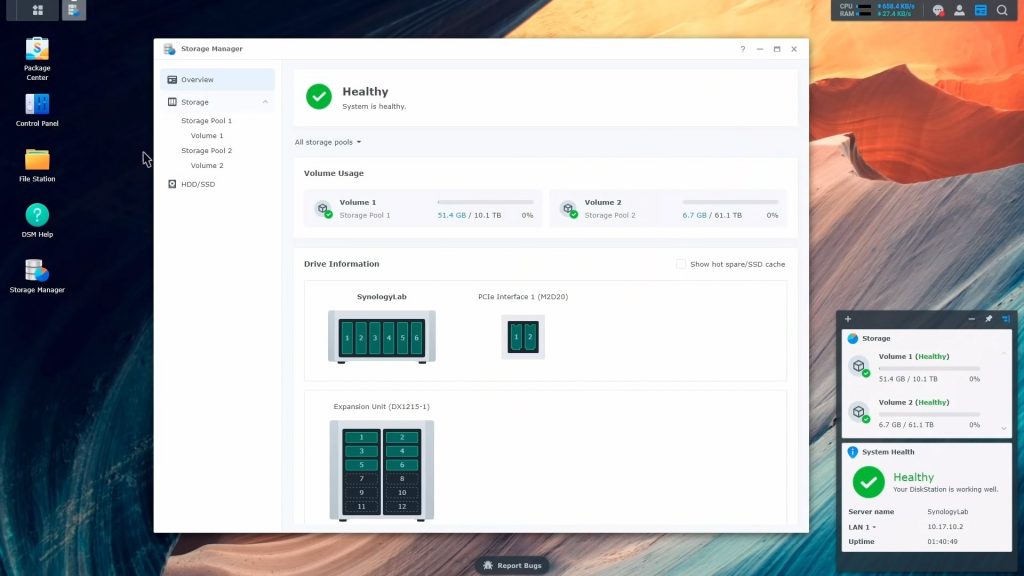The width and height of the screenshot is (1024, 576).
Task: Click the 51.4 GB used value in Volume Usage
Action: [452, 216]
